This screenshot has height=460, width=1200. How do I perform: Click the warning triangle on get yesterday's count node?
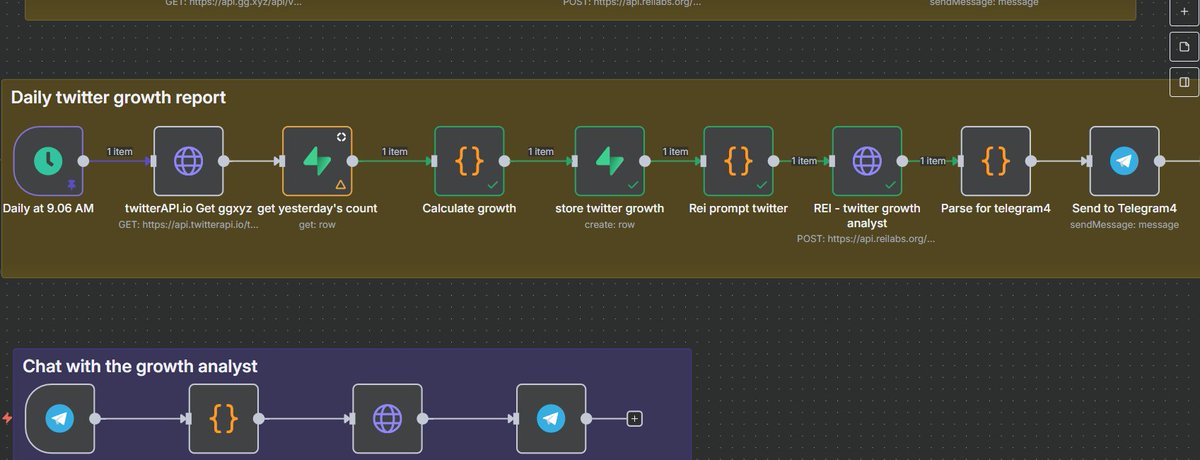[340, 185]
